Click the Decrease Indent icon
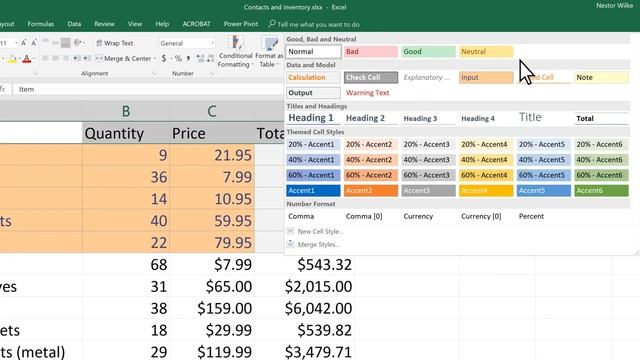The width and height of the screenshot is (640, 360). (x=77, y=58)
